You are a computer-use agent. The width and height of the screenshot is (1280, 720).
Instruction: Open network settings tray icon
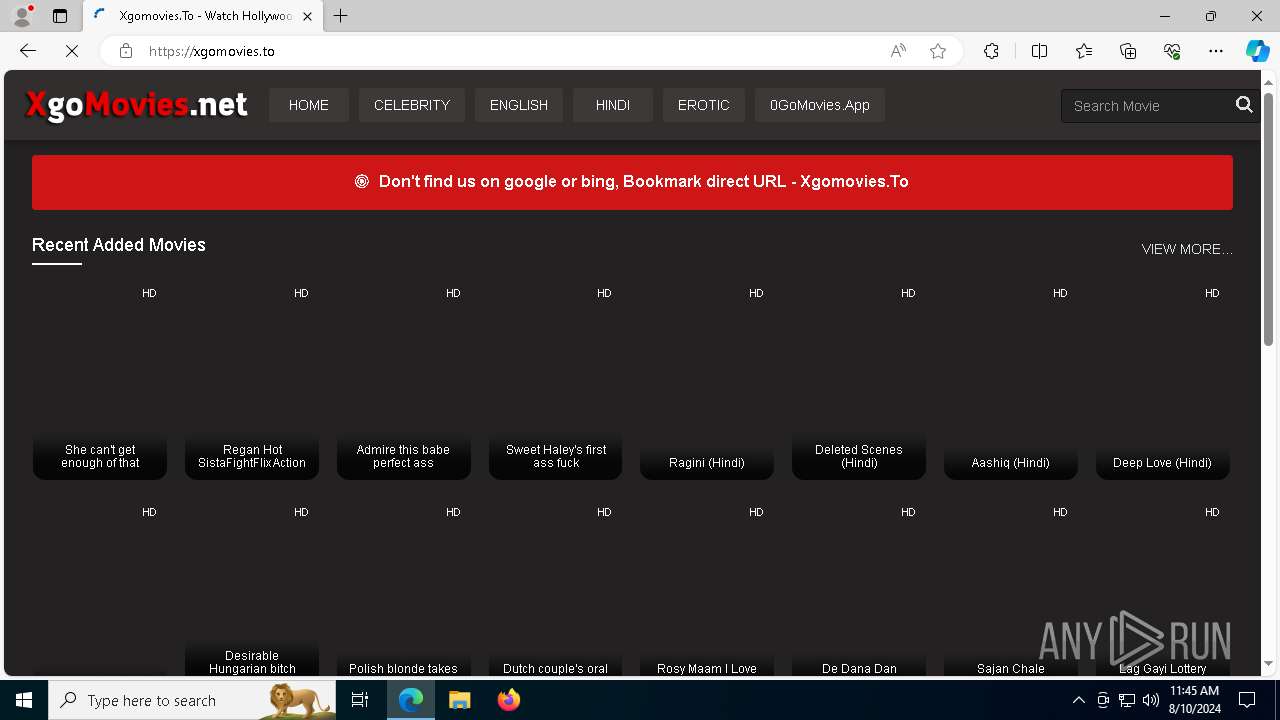coord(1127,700)
